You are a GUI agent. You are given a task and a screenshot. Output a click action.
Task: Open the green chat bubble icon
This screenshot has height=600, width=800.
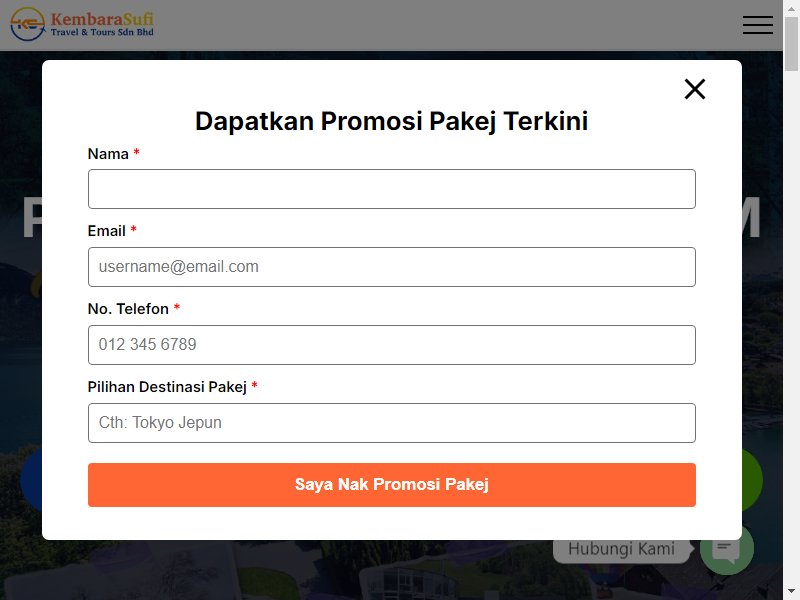727,550
